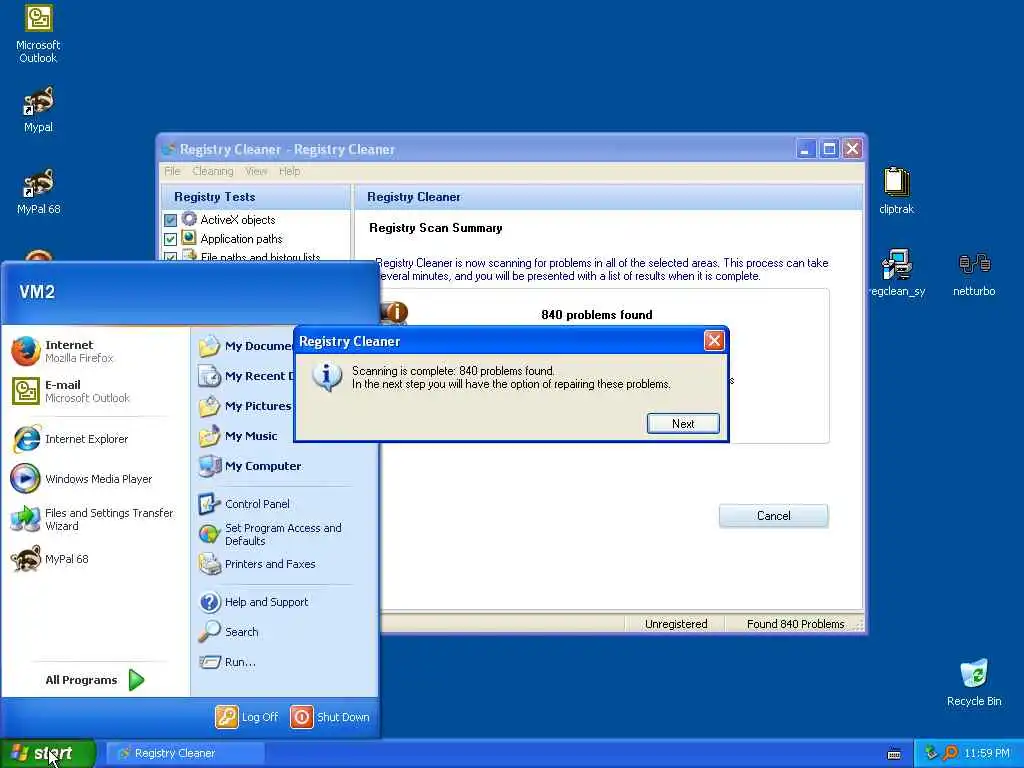
Task: Open Files and Settings Transfer Wizard
Action: click(97, 519)
